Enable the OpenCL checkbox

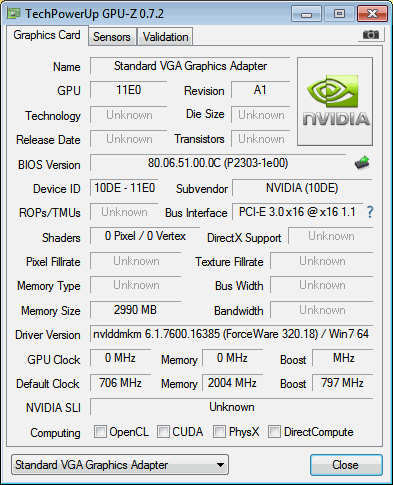[x=100, y=432]
